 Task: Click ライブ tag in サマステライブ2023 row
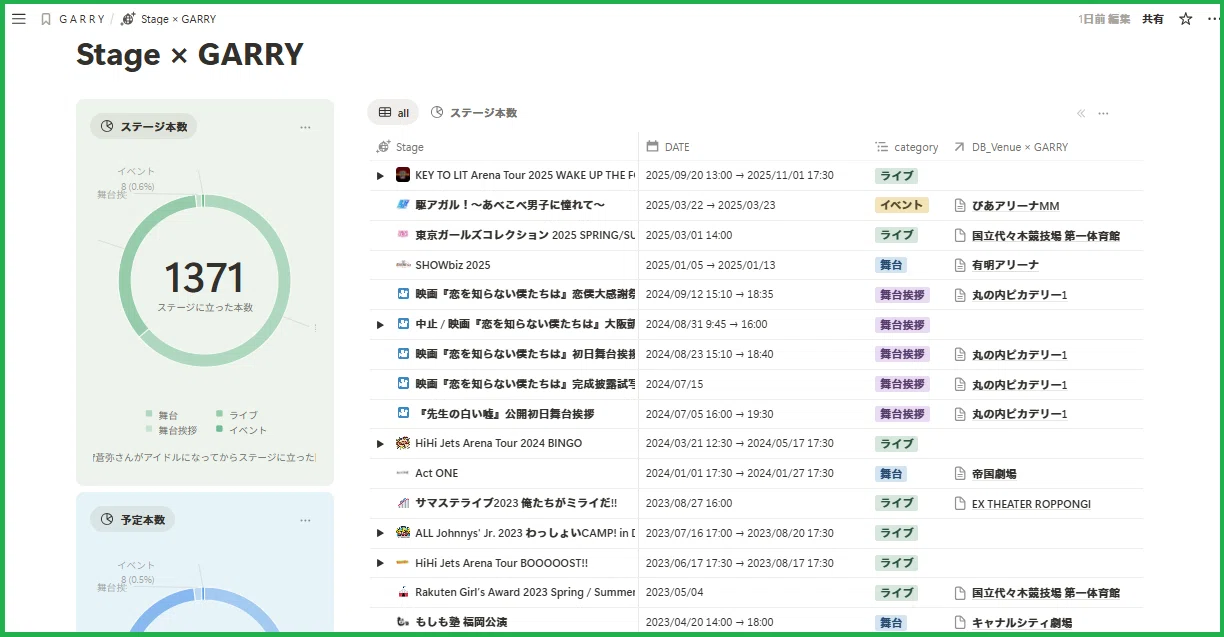[897, 503]
